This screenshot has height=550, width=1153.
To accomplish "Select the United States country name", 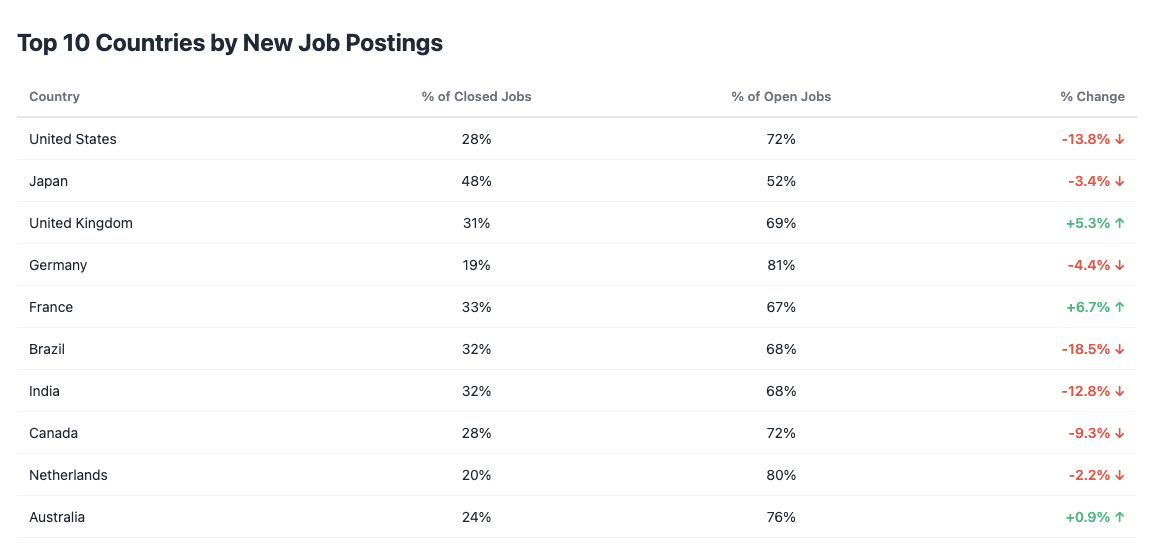I will [73, 140].
